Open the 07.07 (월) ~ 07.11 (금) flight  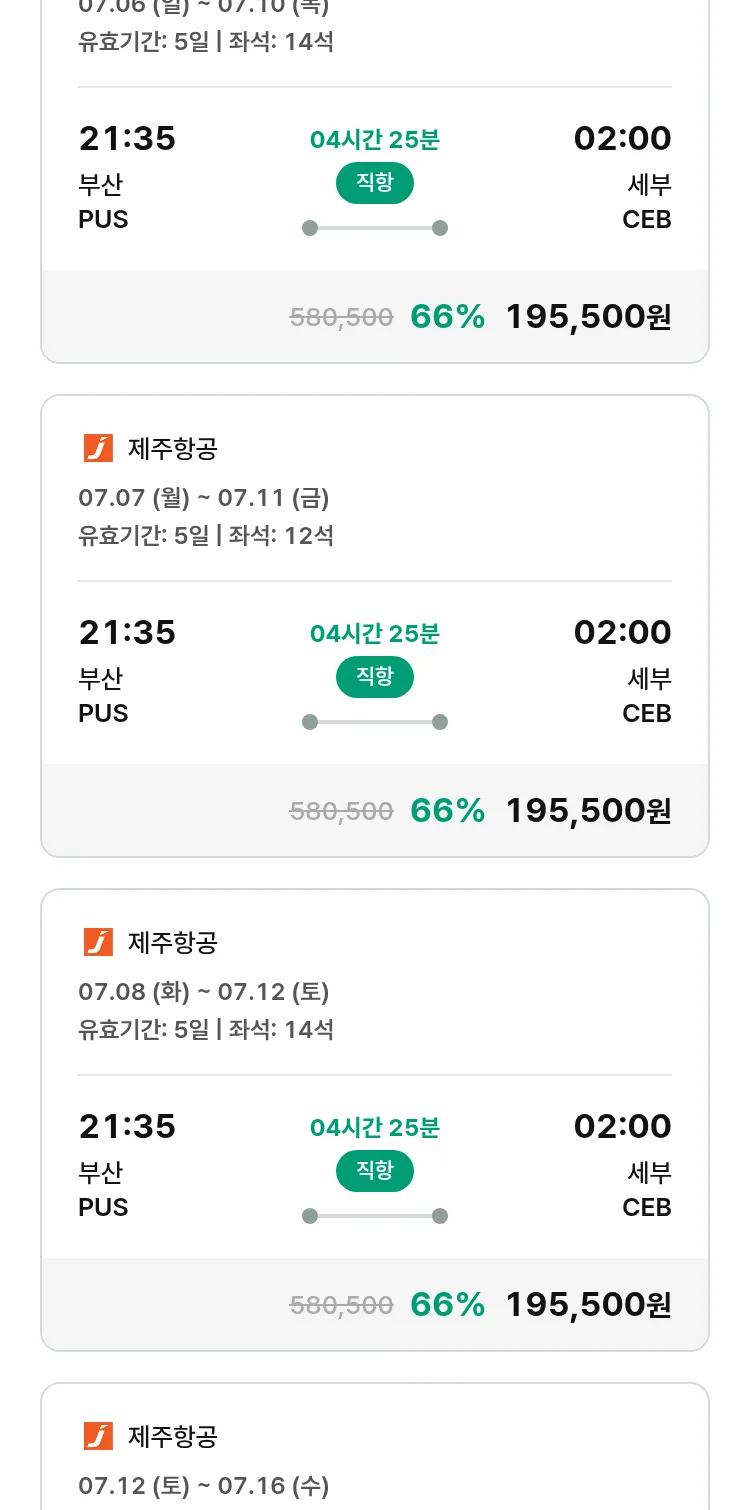(375, 626)
